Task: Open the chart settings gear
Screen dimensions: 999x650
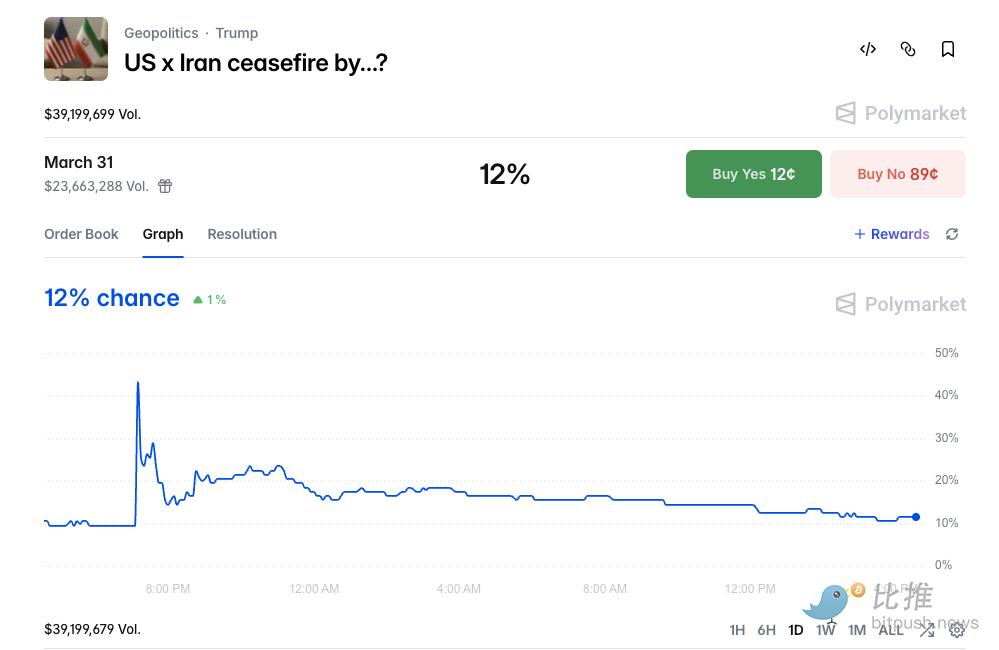Action: point(957,630)
